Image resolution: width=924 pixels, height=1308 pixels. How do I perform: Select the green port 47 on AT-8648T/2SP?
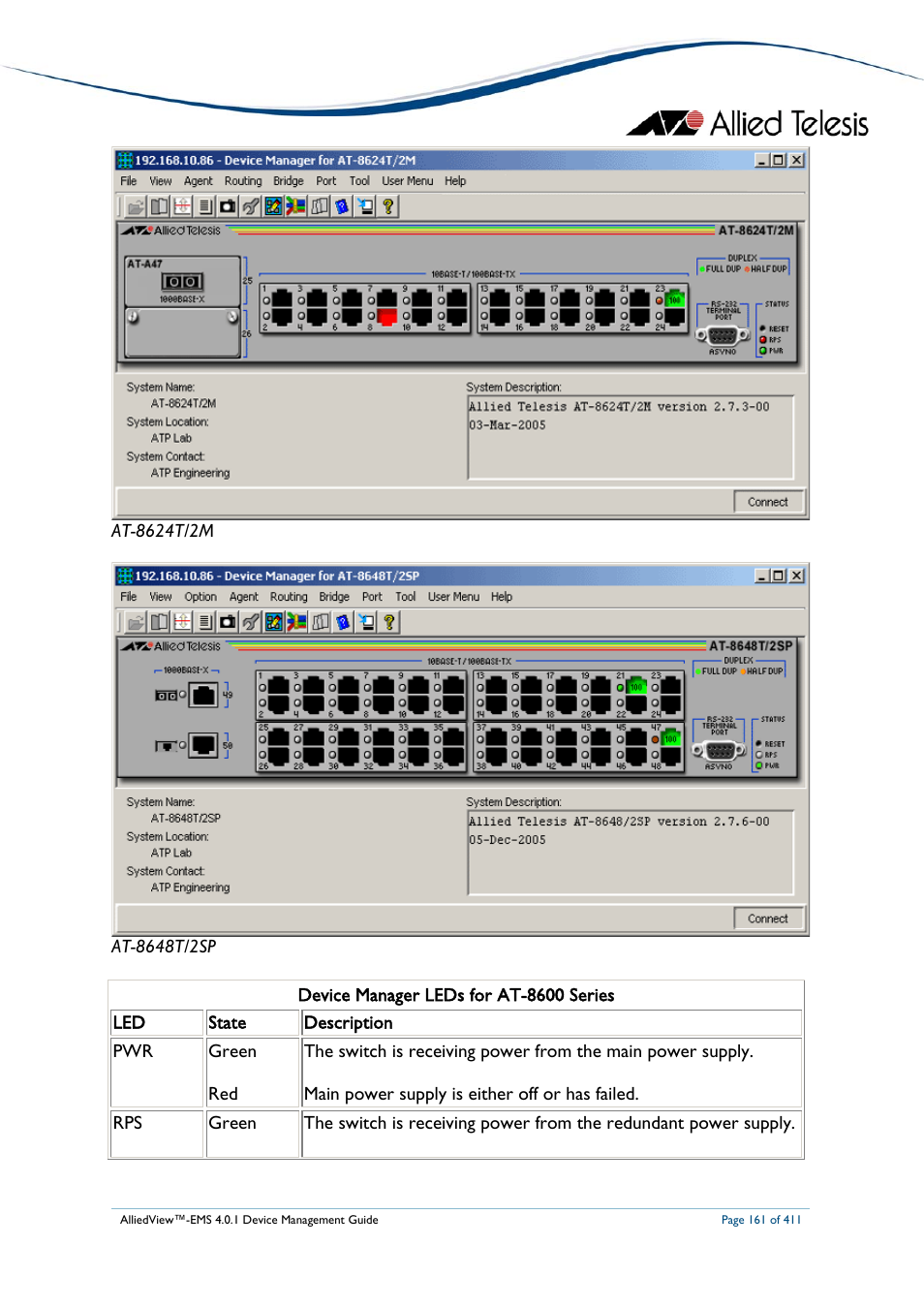coord(670,738)
